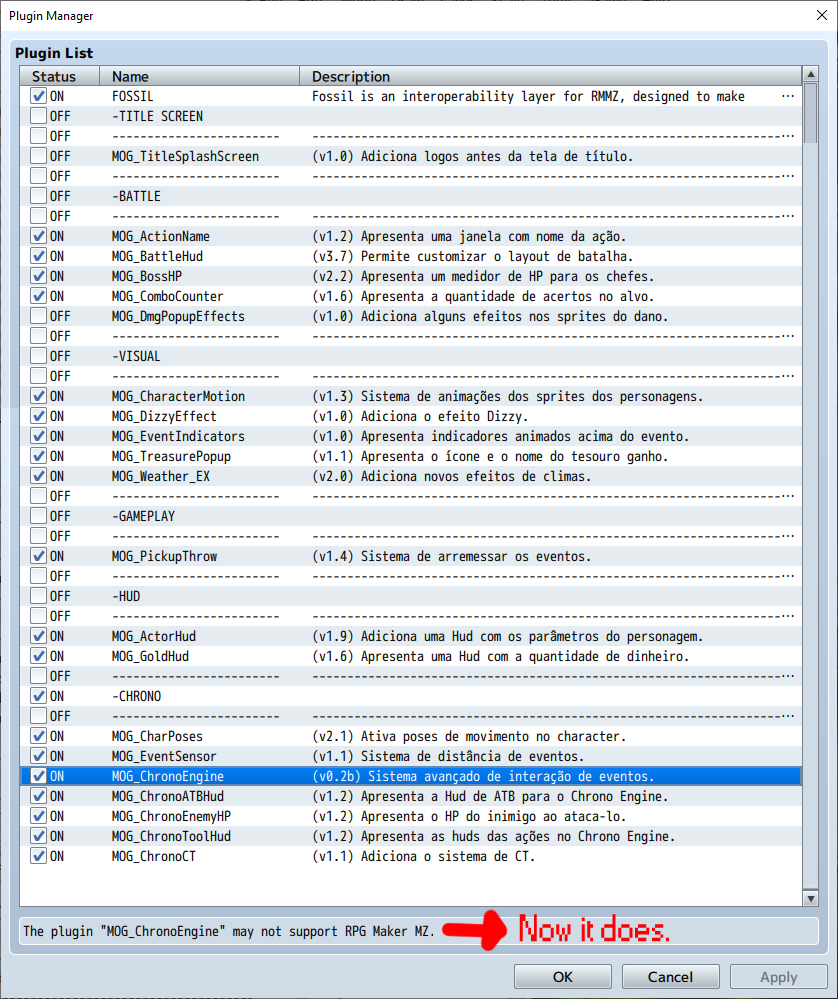Screen dimensions: 838x999
Task: Select the MOG_ActorHud plugin name
Action: [154, 636]
